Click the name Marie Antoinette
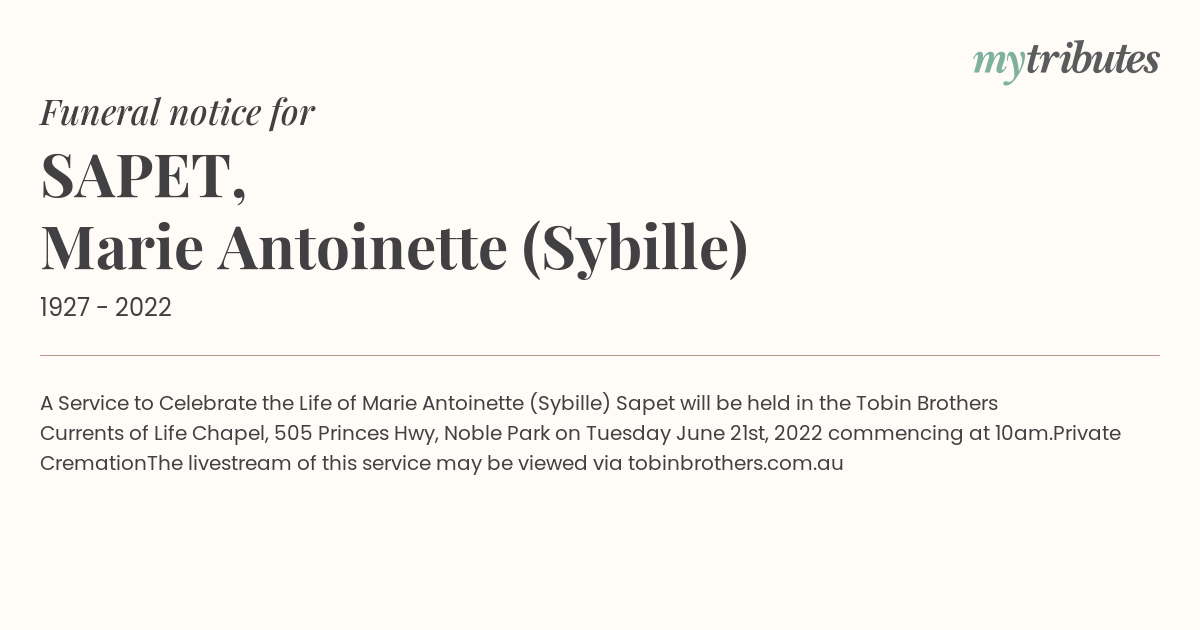The image size is (1200, 630). coord(274,248)
